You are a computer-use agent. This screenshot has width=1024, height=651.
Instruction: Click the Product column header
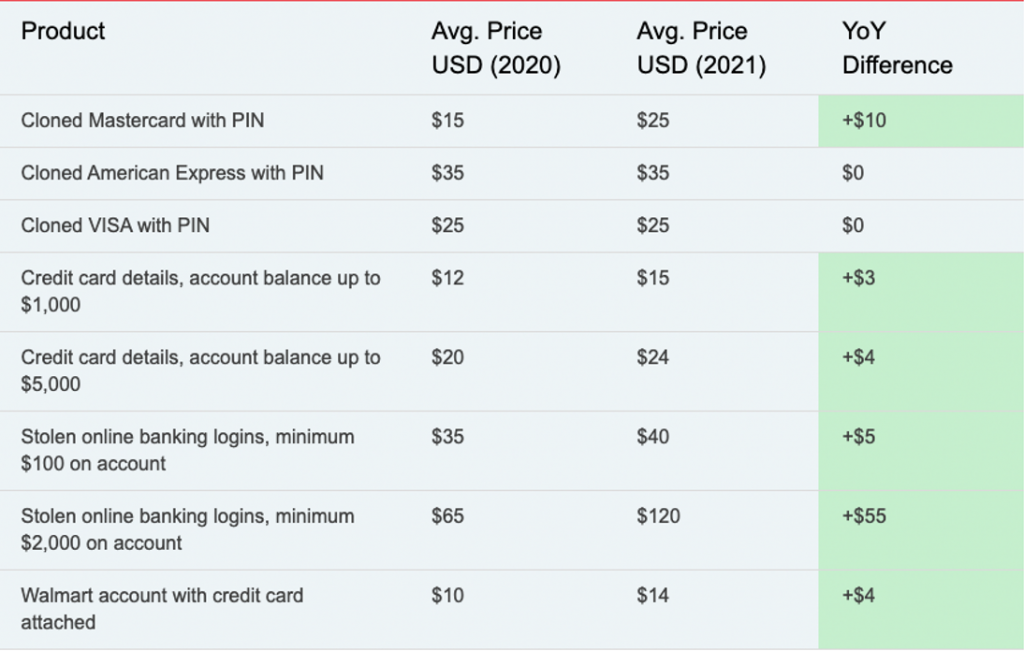coord(63,31)
